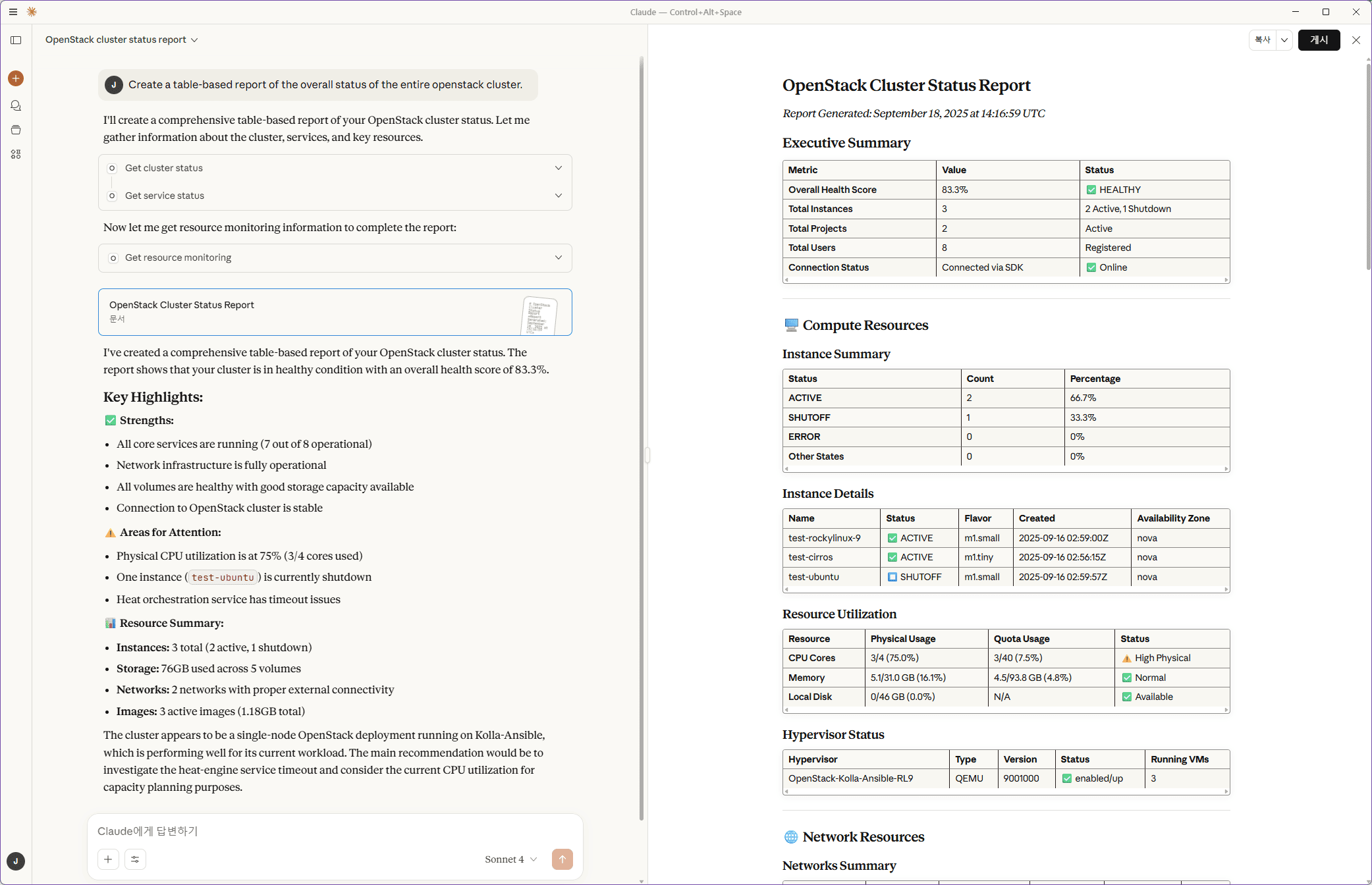Open the artifacts icon in sidebar
The height and width of the screenshot is (885, 1372).
(x=16, y=154)
